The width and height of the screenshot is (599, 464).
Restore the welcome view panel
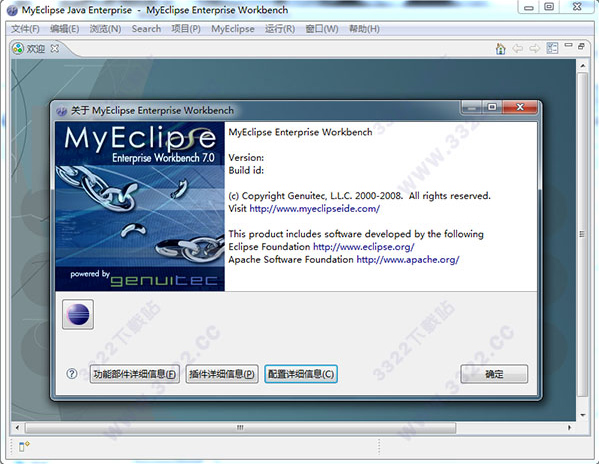pos(581,46)
